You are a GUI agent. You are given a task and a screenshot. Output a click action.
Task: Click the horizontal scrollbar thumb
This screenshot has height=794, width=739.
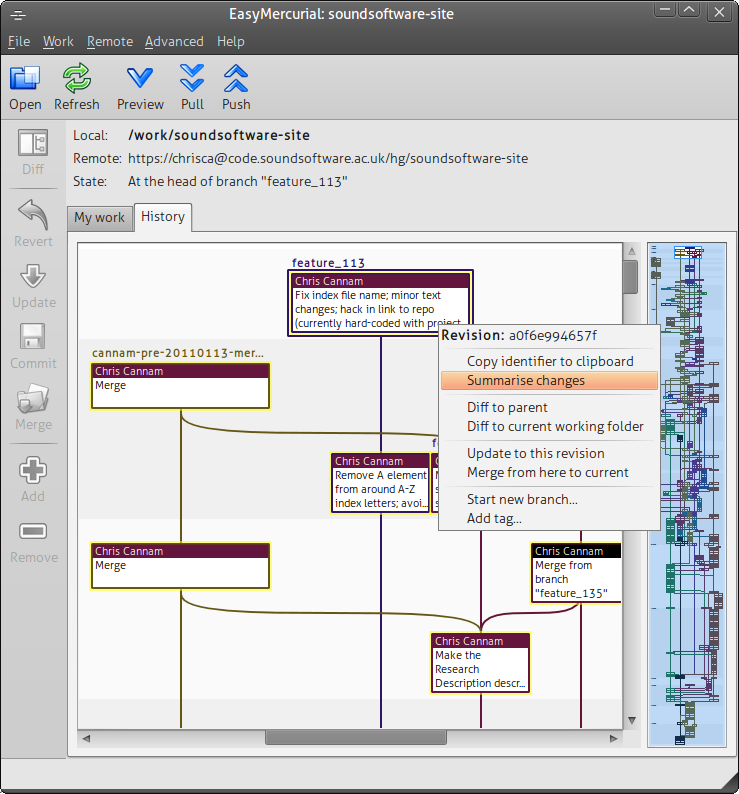(356, 738)
